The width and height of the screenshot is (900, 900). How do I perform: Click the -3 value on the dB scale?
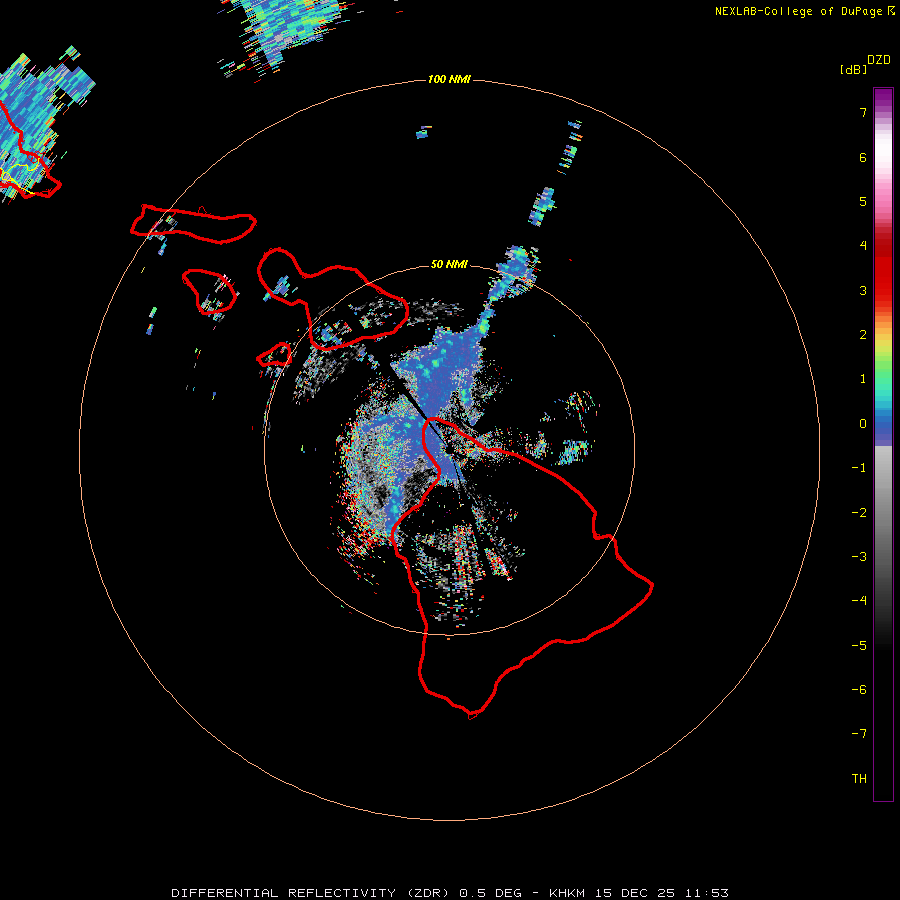pos(859,557)
